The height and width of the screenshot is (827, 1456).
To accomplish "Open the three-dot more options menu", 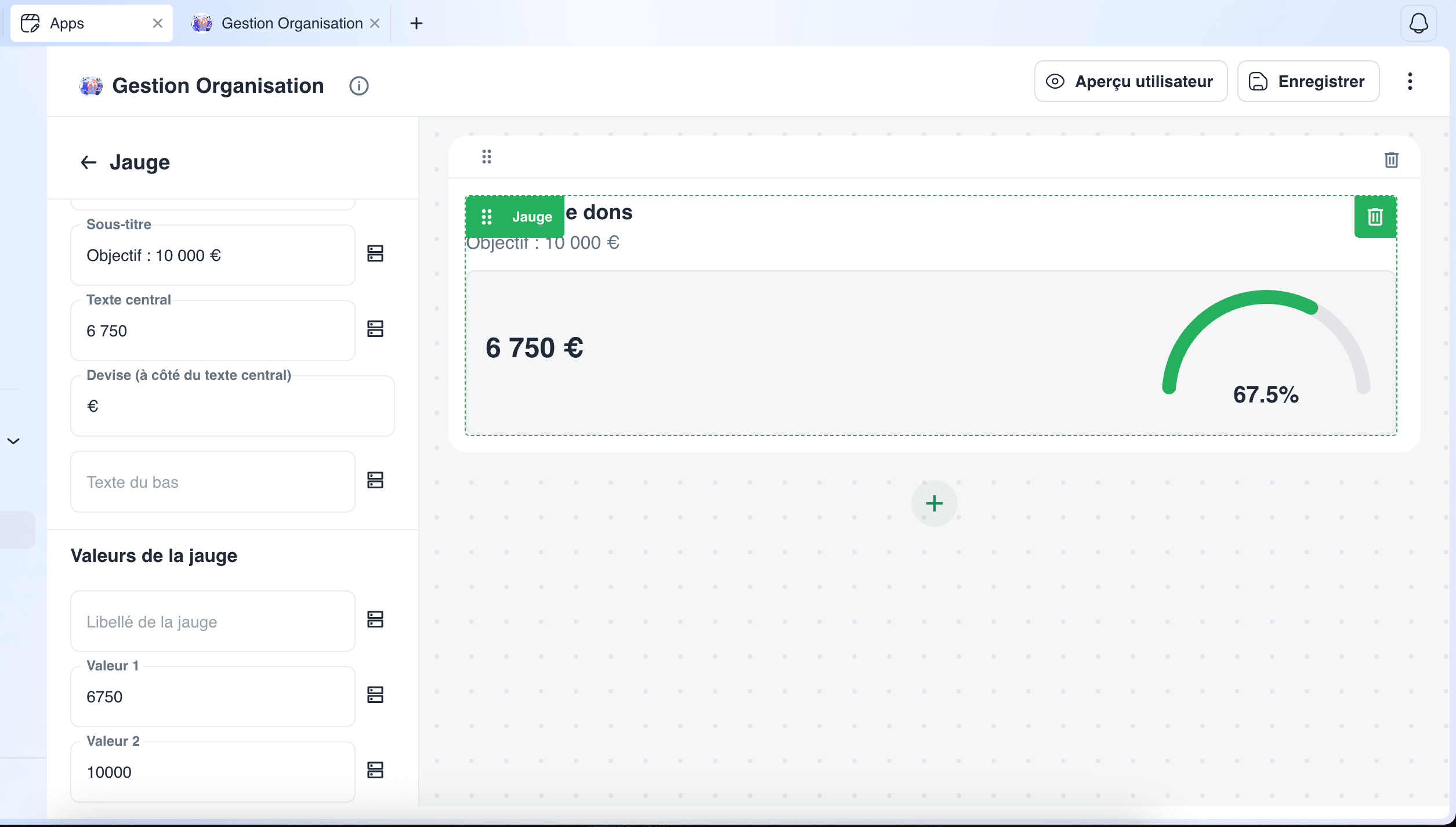I will click(1410, 81).
